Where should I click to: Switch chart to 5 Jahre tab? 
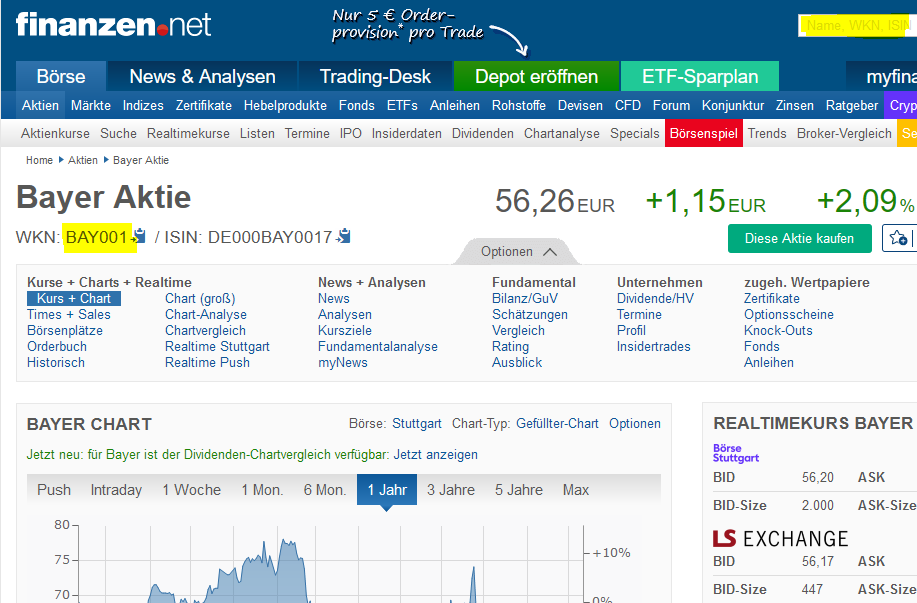tap(518, 490)
